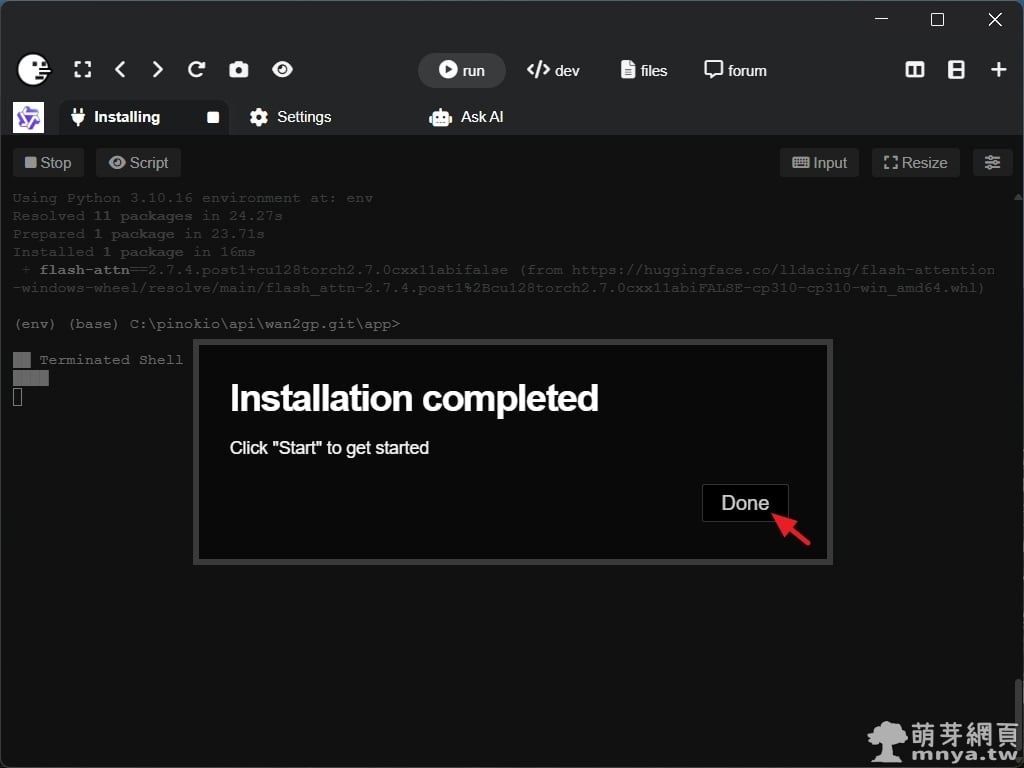Open the terminal sliders options icon
The height and width of the screenshot is (768, 1024).
click(x=992, y=163)
